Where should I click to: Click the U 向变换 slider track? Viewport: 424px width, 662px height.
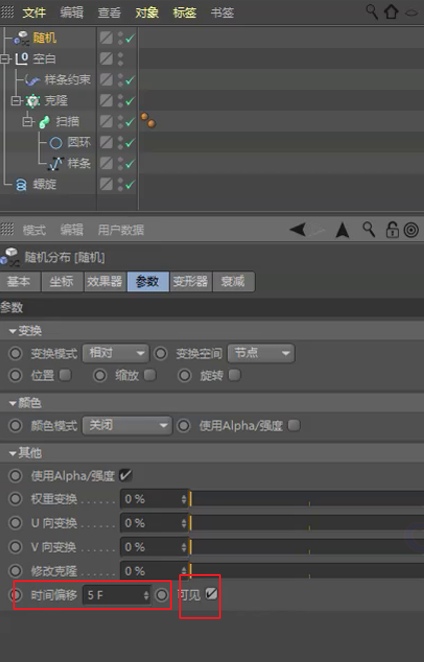(x=307, y=523)
